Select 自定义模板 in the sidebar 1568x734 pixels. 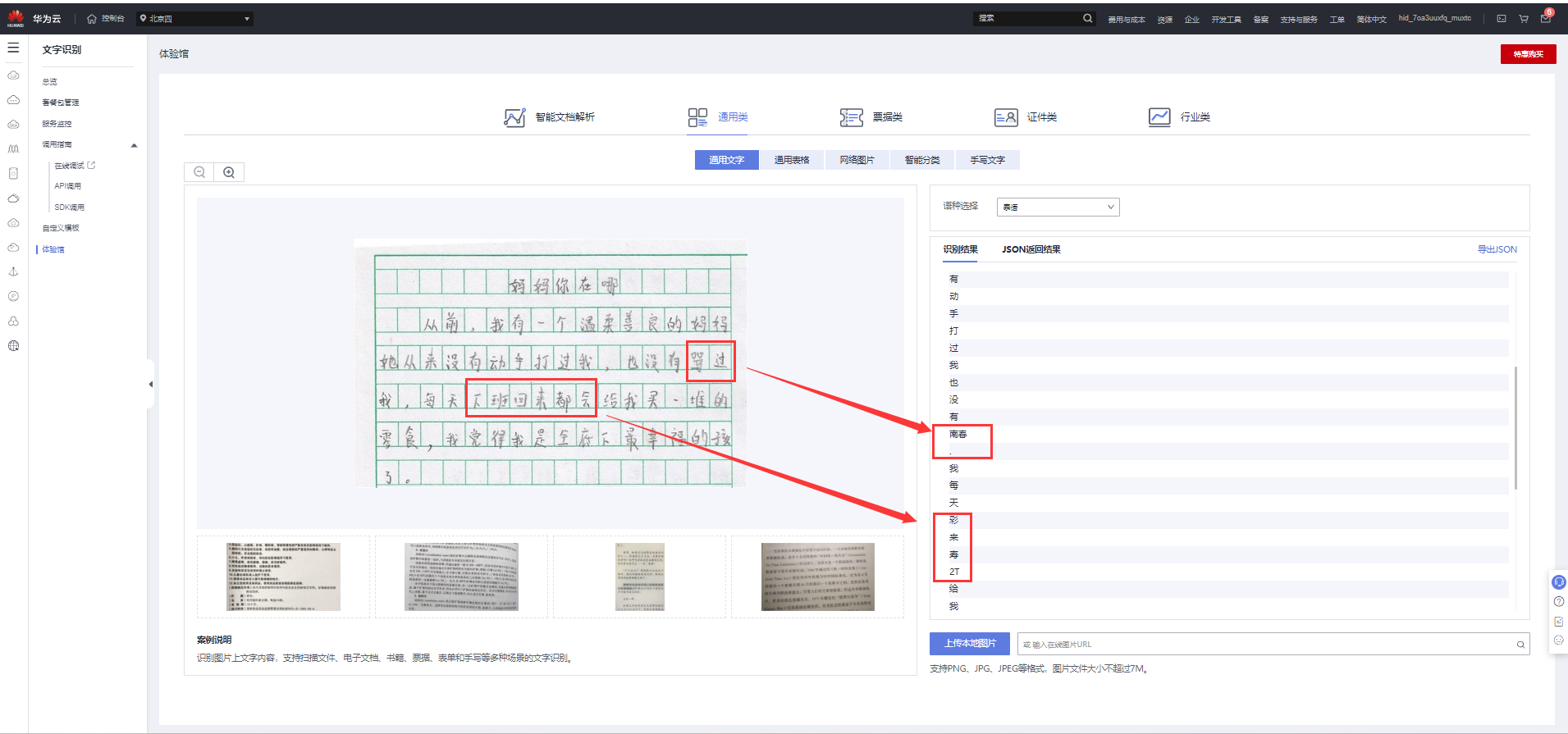pos(61,228)
